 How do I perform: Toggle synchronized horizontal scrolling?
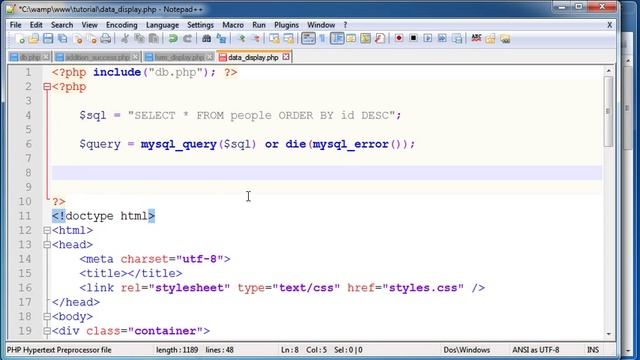coord(289,39)
